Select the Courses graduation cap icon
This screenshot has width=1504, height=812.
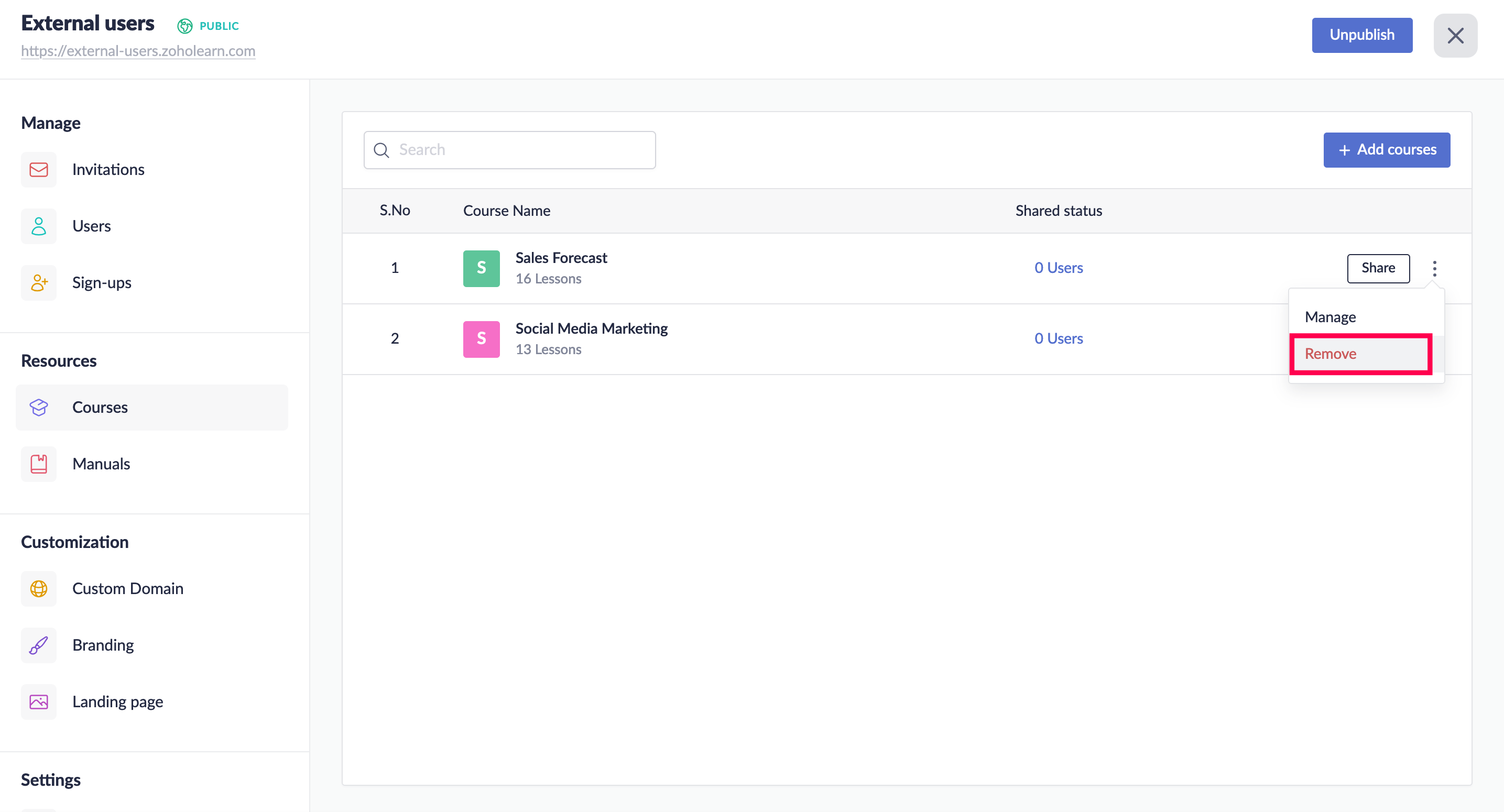[39, 407]
